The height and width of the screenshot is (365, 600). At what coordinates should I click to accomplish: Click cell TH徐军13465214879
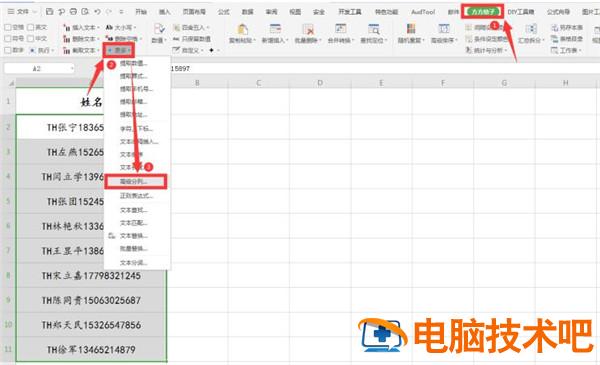pos(91,349)
